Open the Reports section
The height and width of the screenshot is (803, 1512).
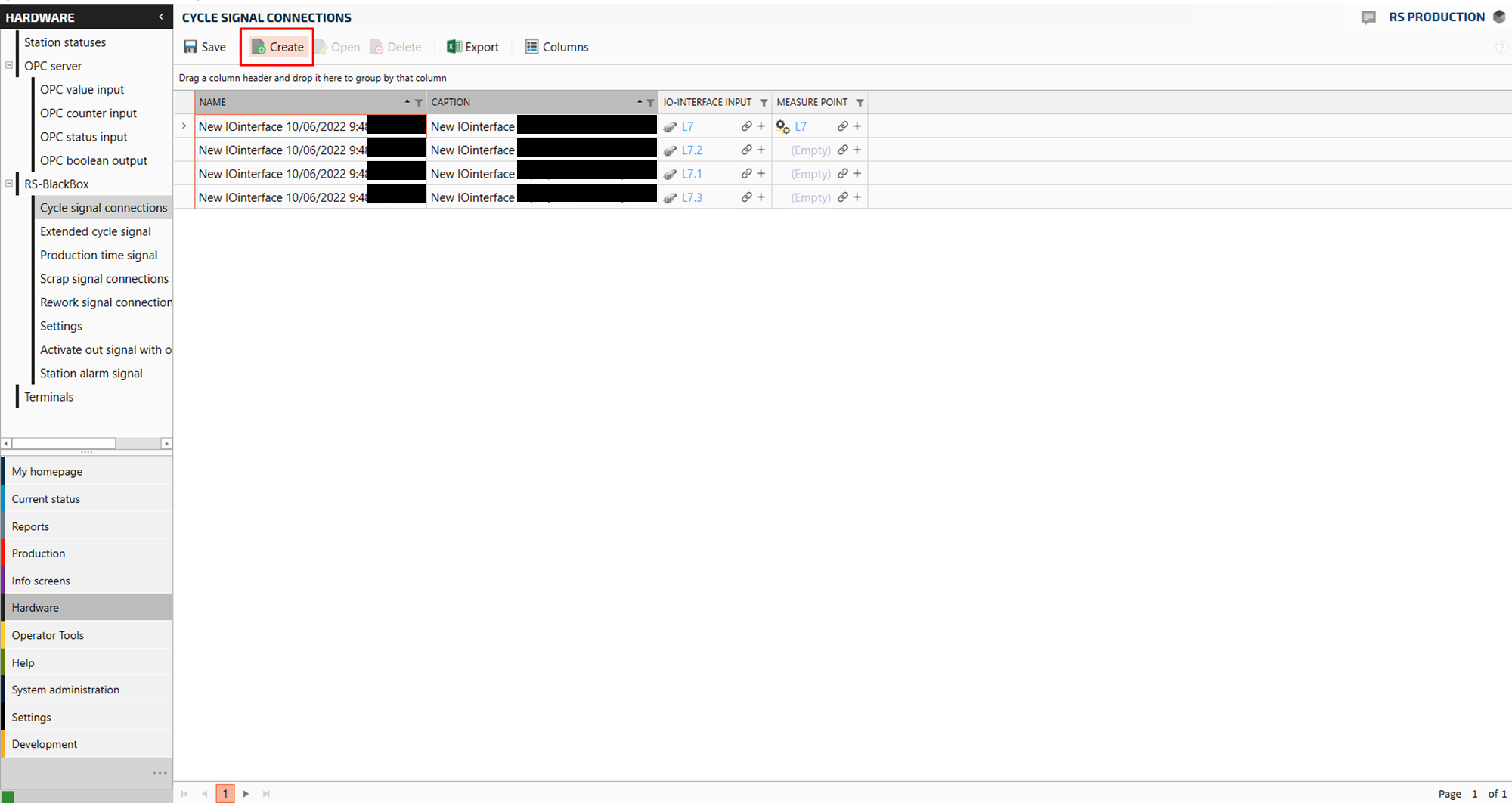[30, 526]
